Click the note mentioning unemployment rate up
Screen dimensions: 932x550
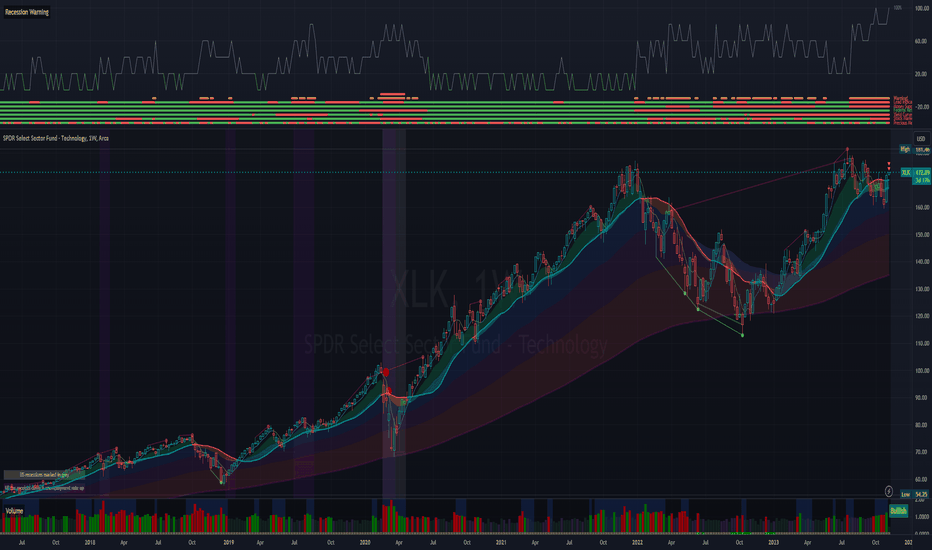pos(44,488)
